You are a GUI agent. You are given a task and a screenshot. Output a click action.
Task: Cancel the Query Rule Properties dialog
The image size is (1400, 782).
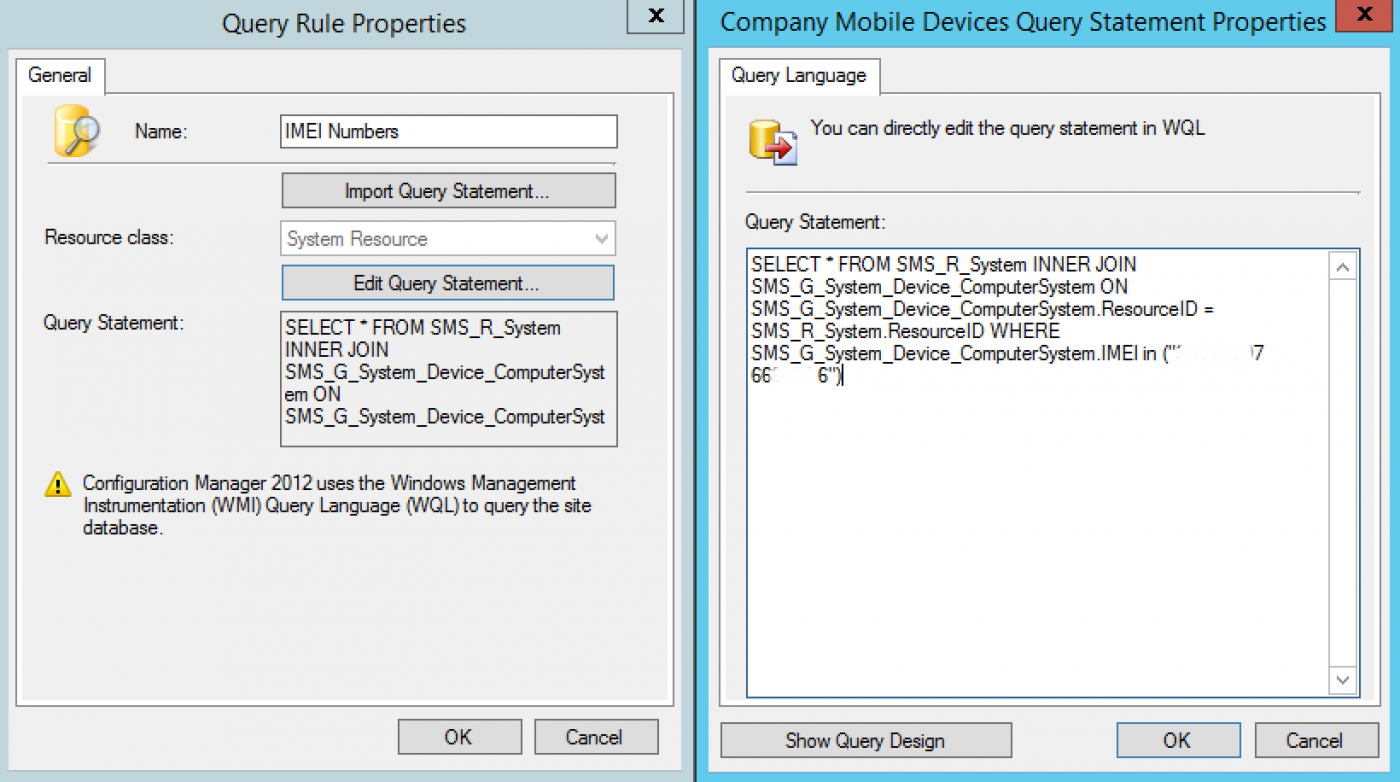coord(595,736)
